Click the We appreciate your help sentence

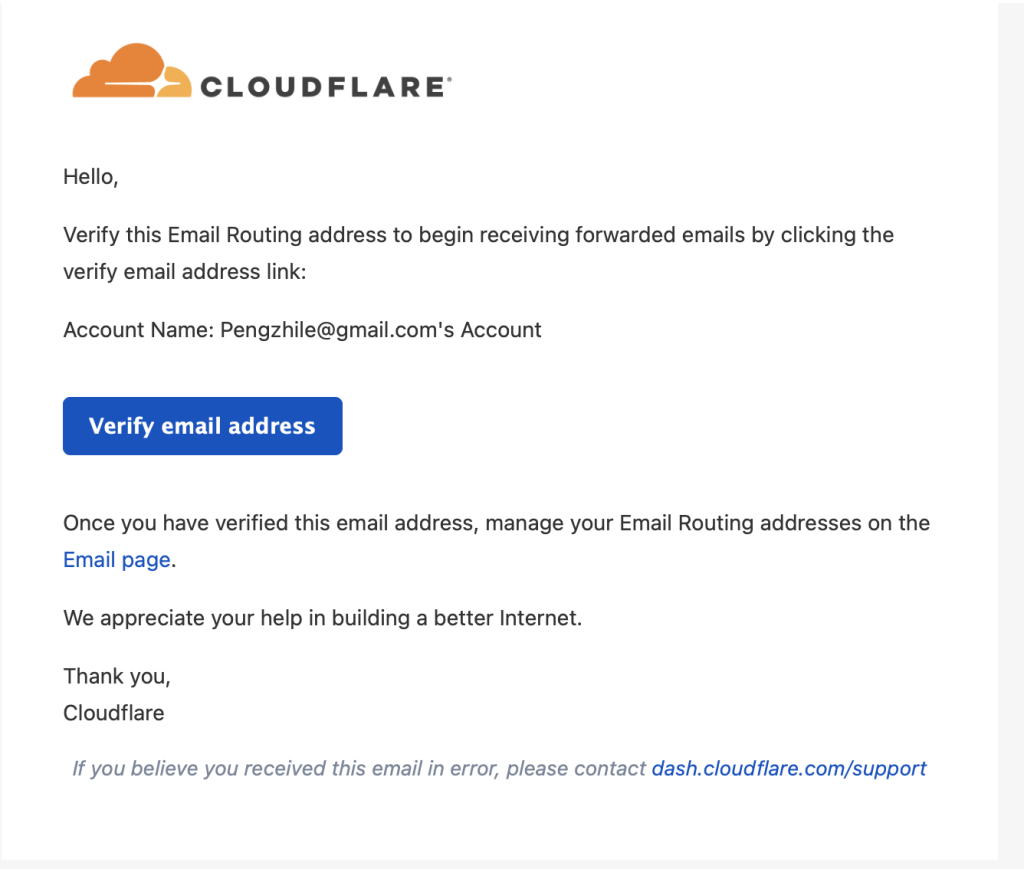tap(323, 618)
